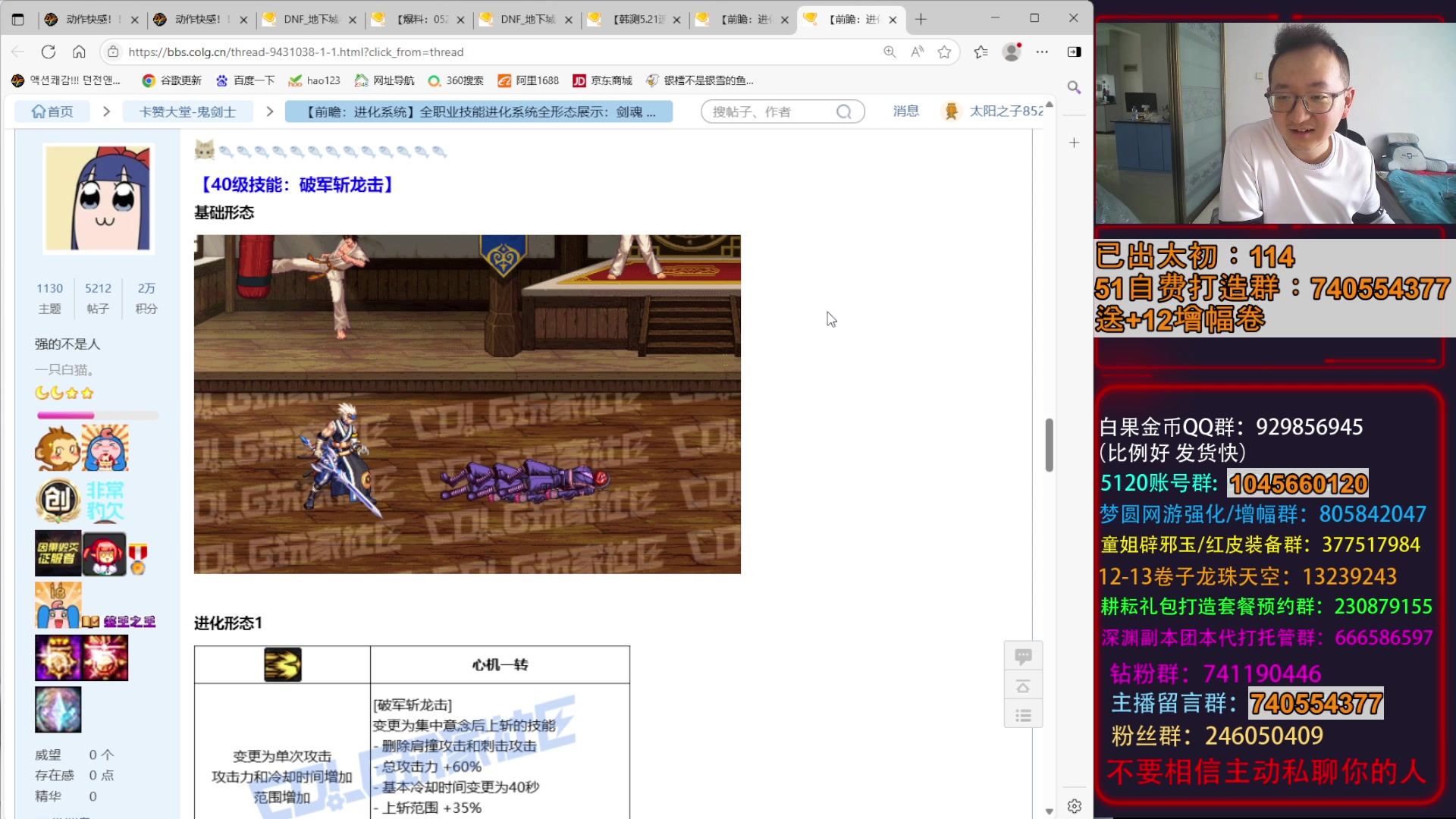Toggle the Edge sidebar panel icon
1456x819 pixels.
(1074, 52)
